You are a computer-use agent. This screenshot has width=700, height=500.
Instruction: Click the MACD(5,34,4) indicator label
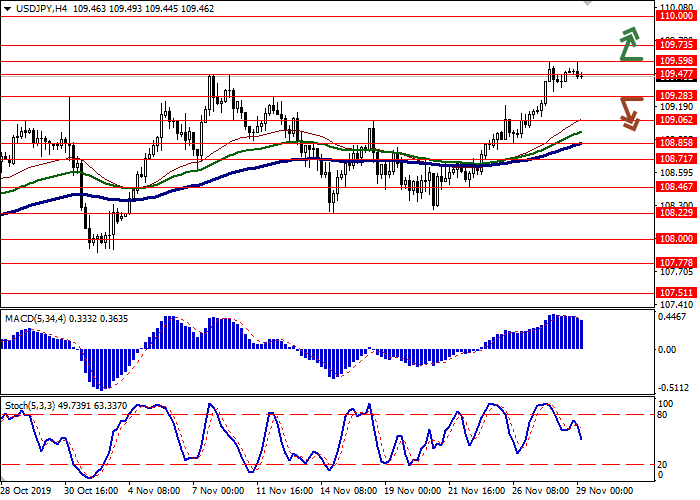coord(37,318)
